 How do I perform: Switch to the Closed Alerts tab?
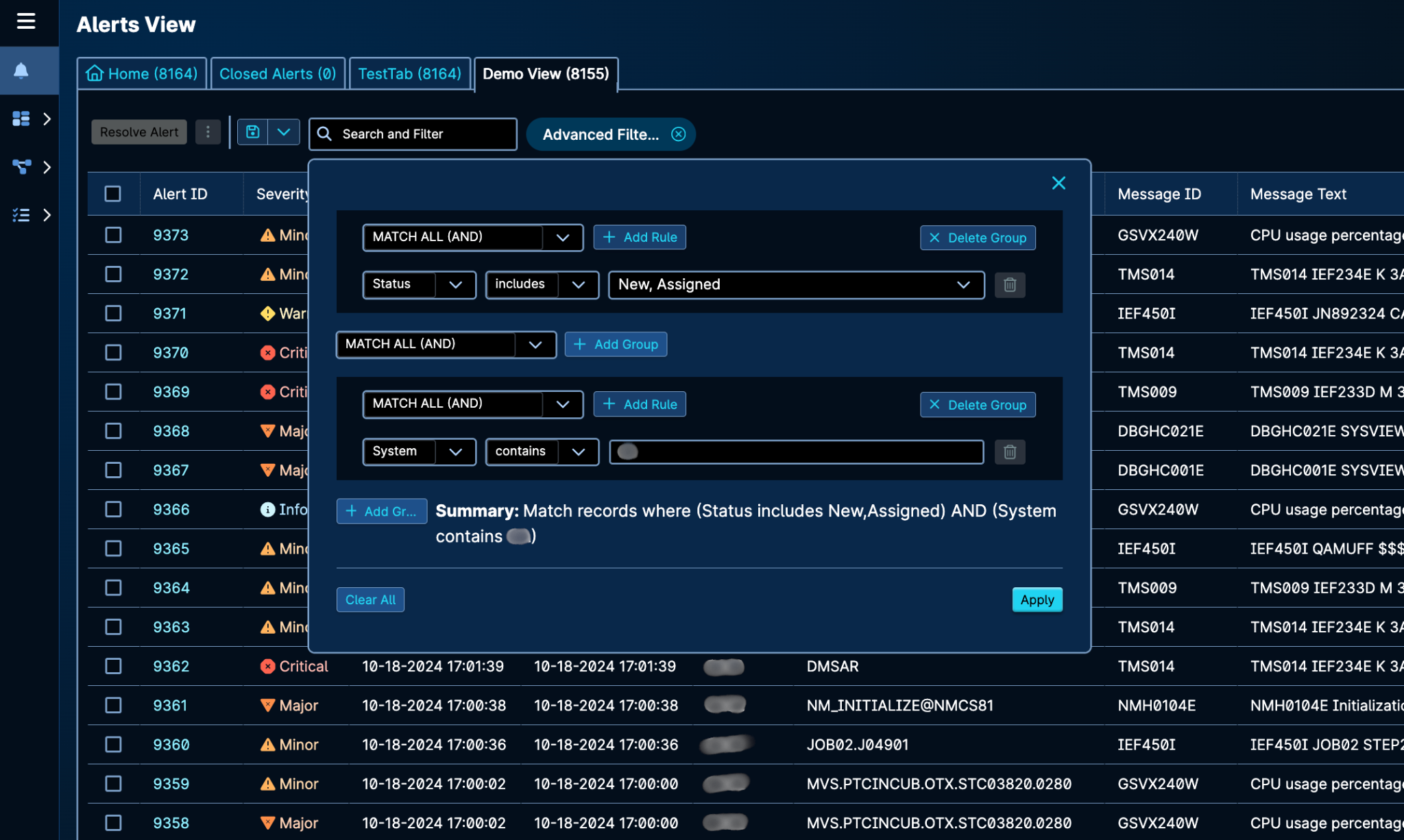(278, 74)
